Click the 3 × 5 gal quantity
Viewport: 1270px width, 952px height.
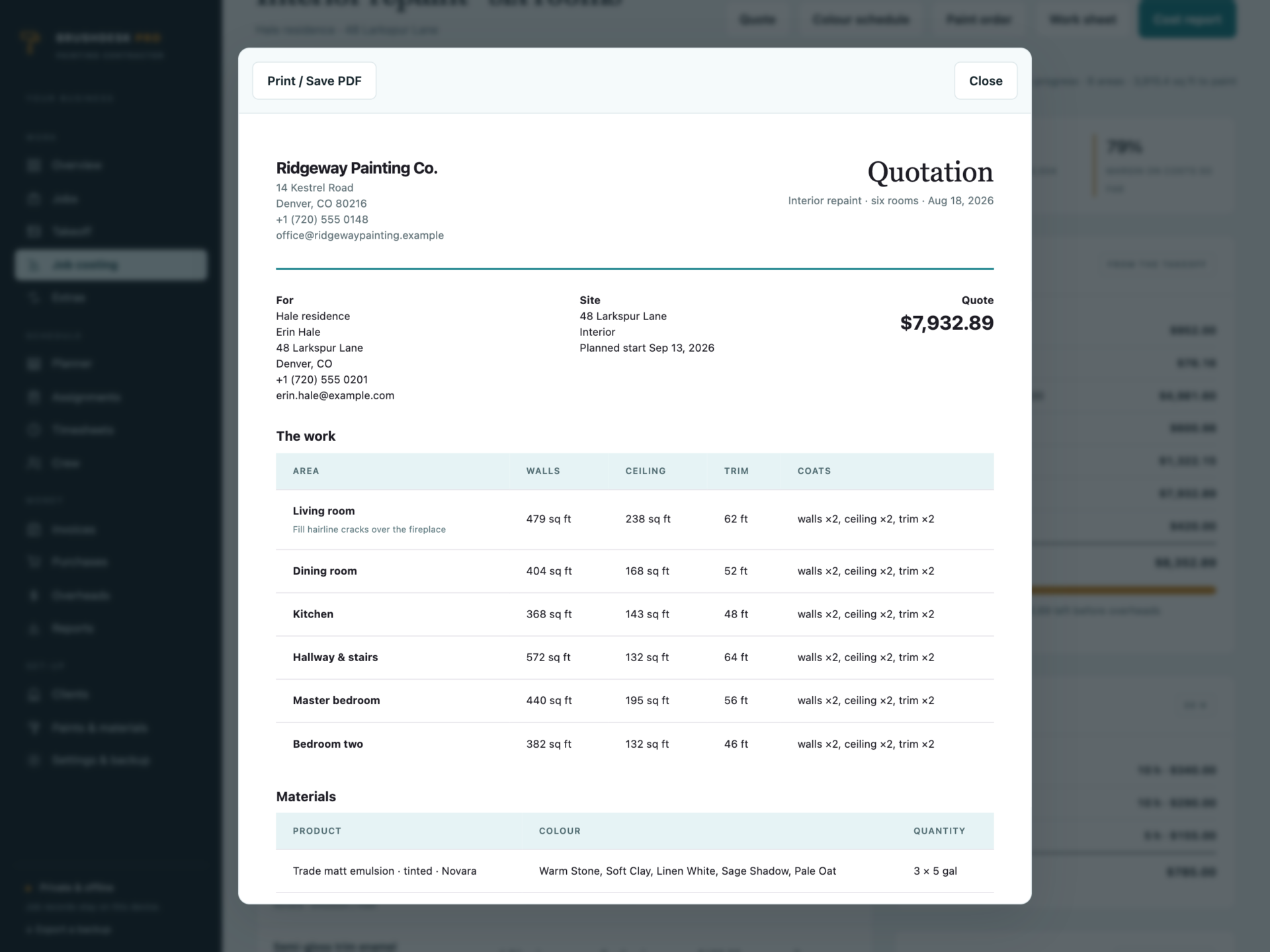(935, 871)
